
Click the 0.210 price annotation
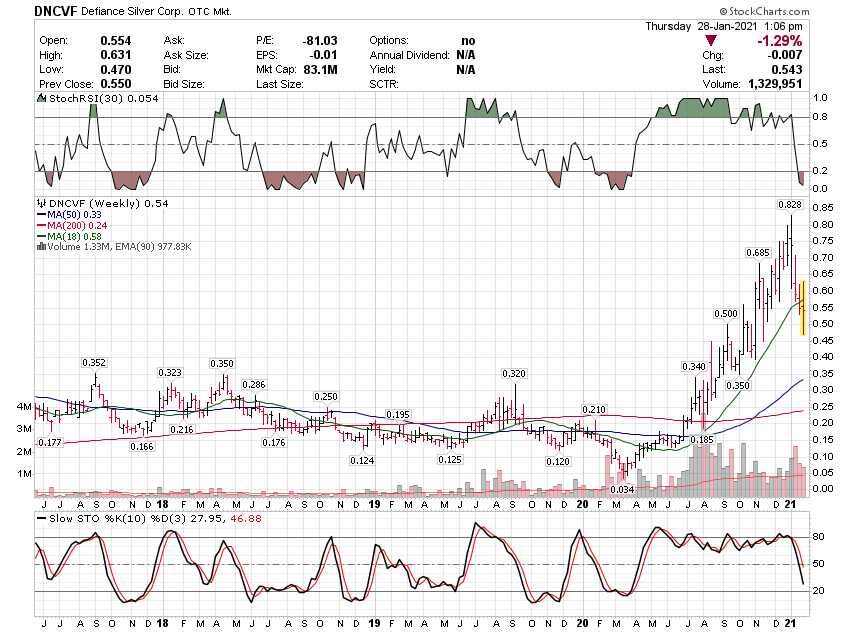pos(594,410)
